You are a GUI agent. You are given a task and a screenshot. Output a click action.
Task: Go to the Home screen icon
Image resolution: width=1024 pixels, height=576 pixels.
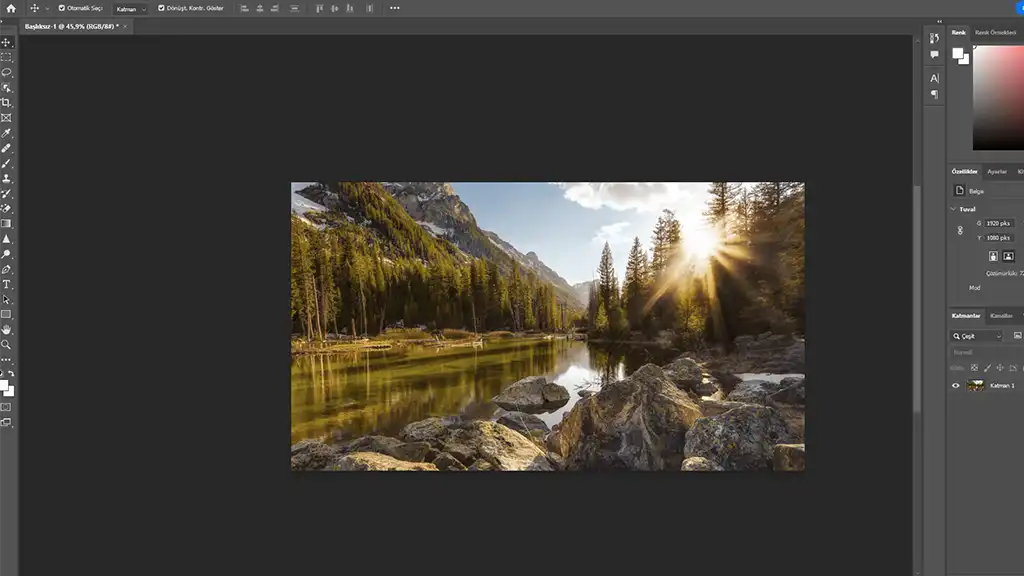10,8
